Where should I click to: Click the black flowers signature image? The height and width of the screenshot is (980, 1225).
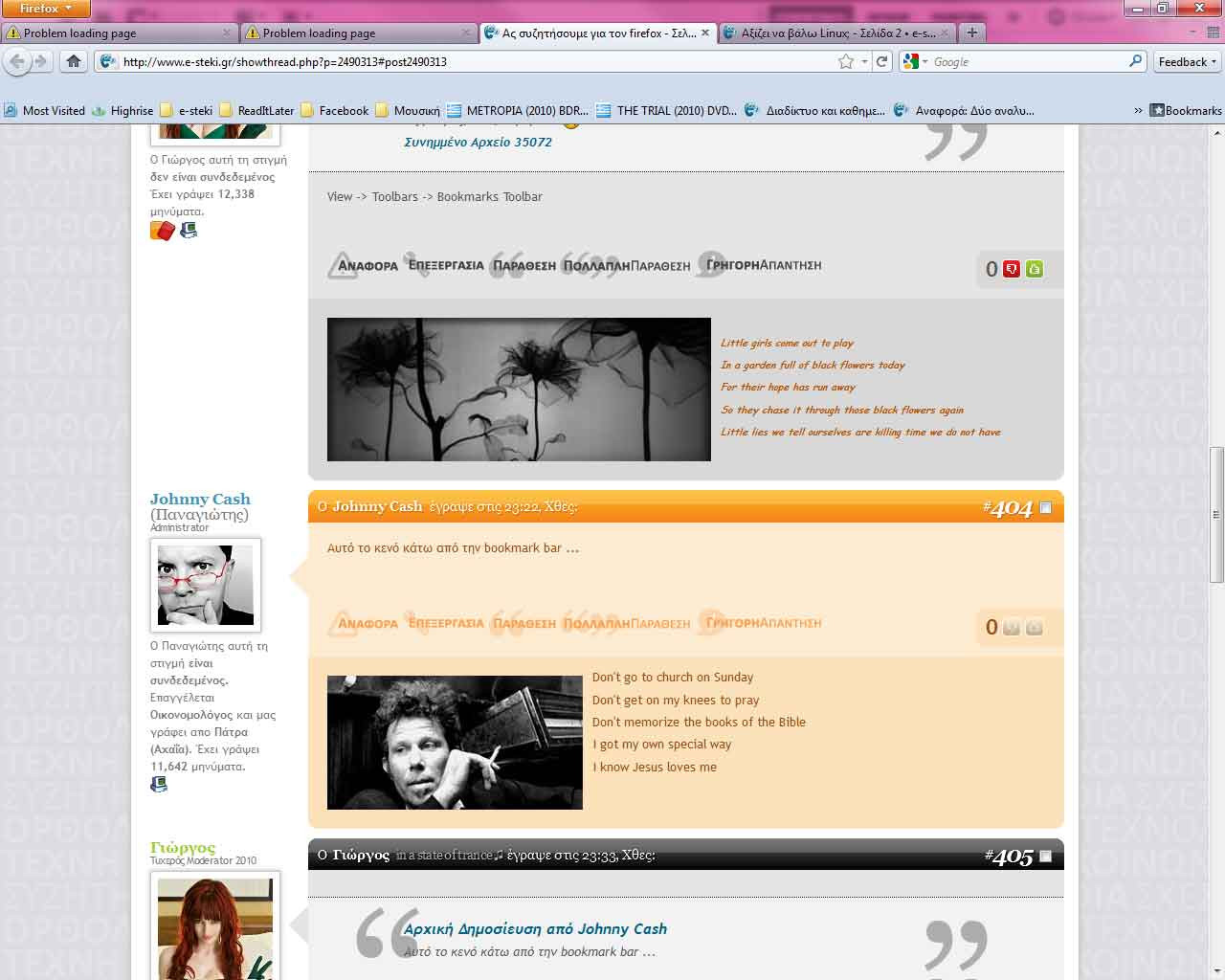(x=519, y=390)
